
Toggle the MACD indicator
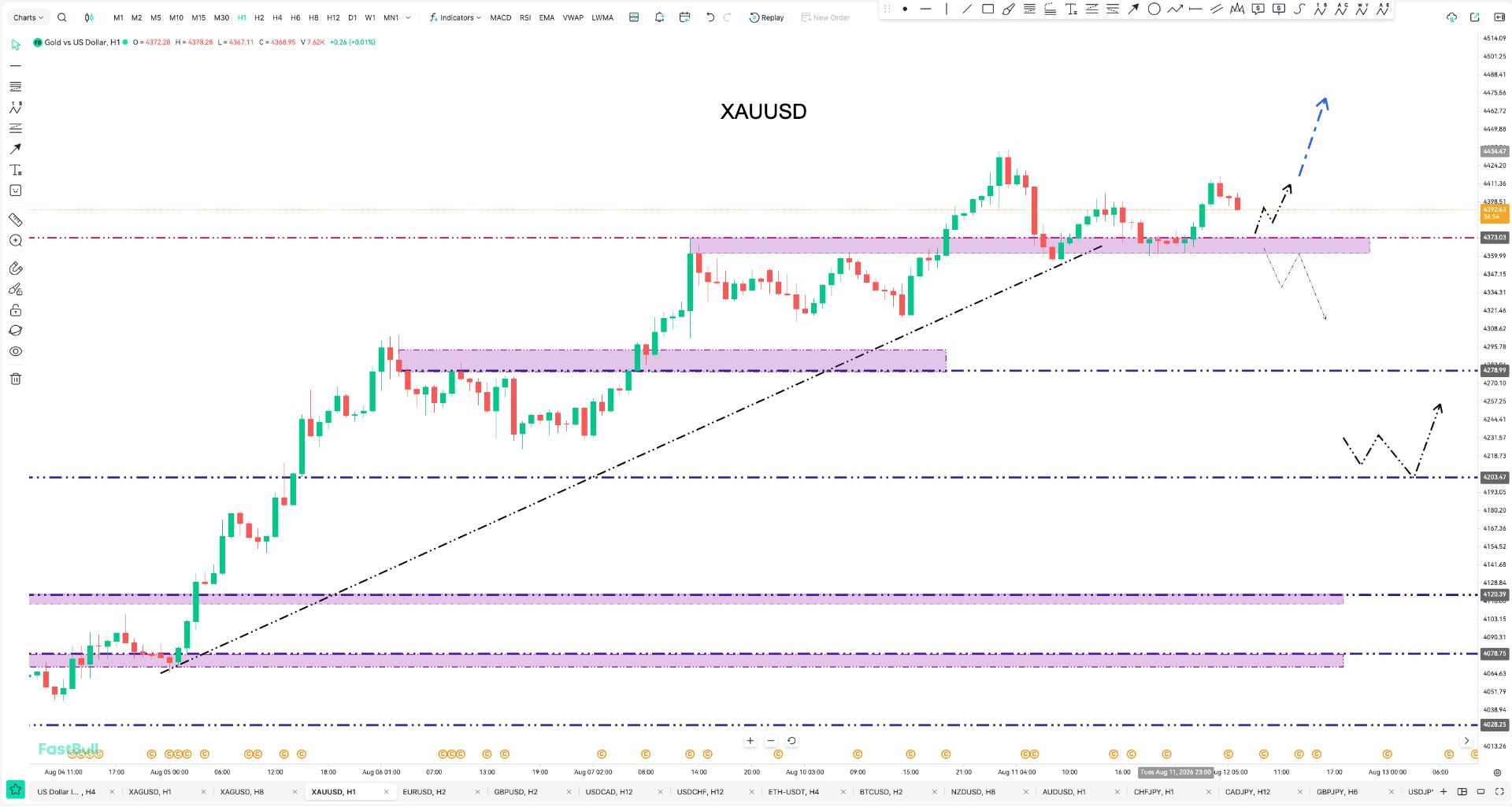(x=501, y=17)
